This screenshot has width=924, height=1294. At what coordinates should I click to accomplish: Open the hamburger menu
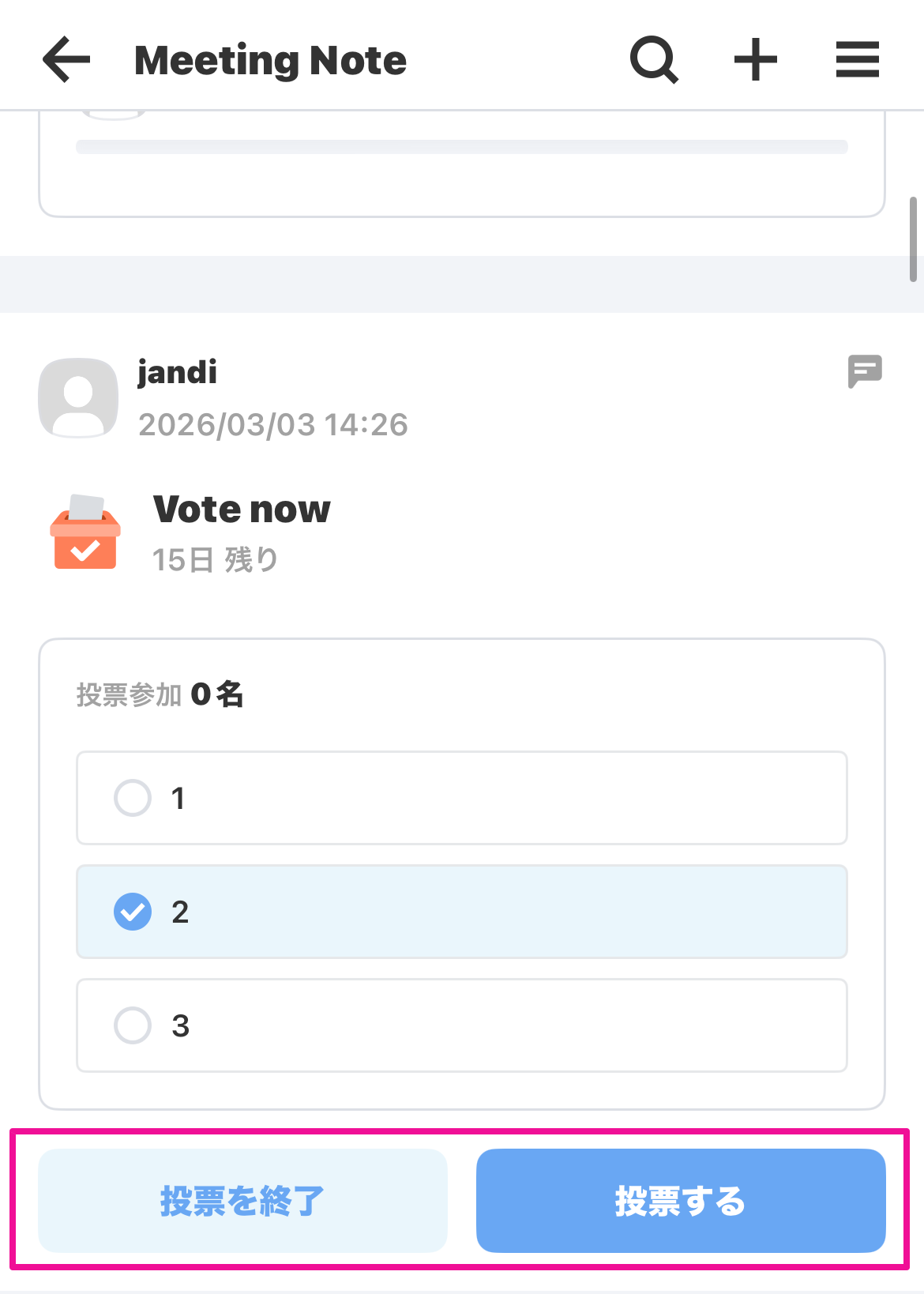857,60
